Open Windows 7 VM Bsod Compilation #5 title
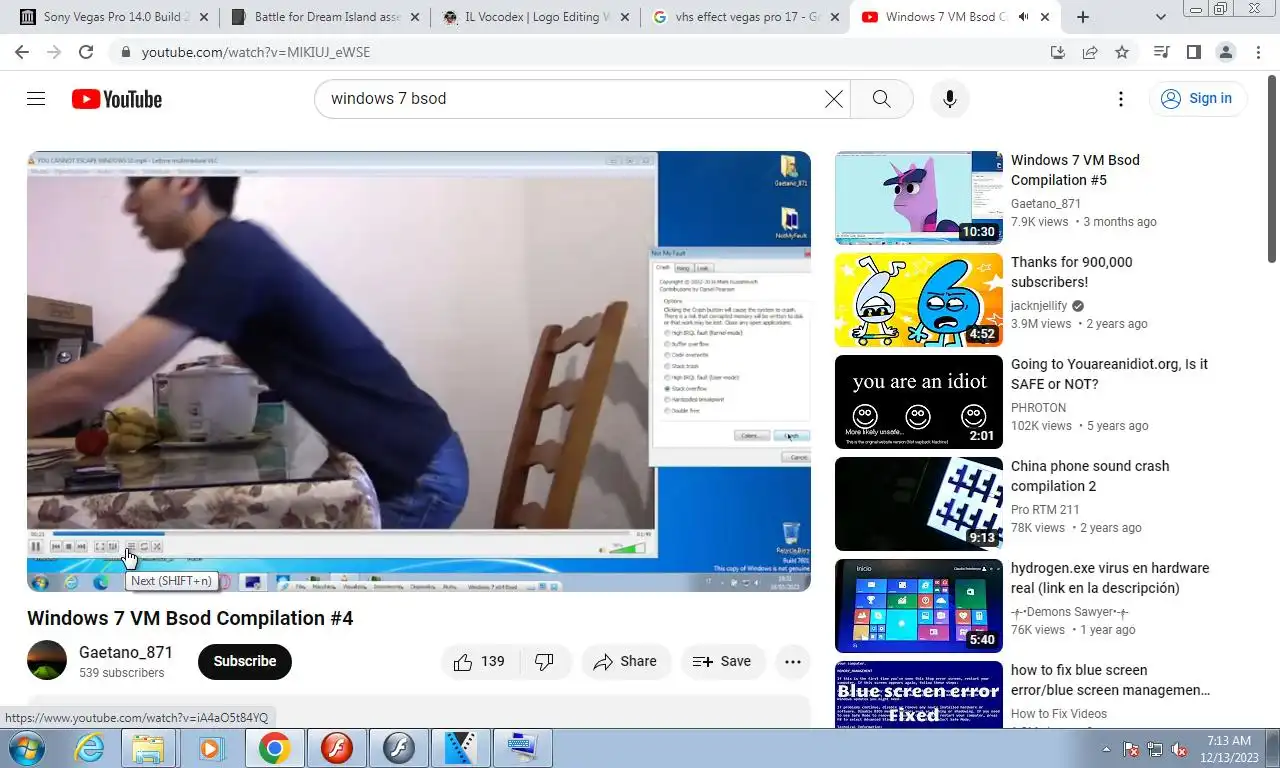 coord(1075,170)
